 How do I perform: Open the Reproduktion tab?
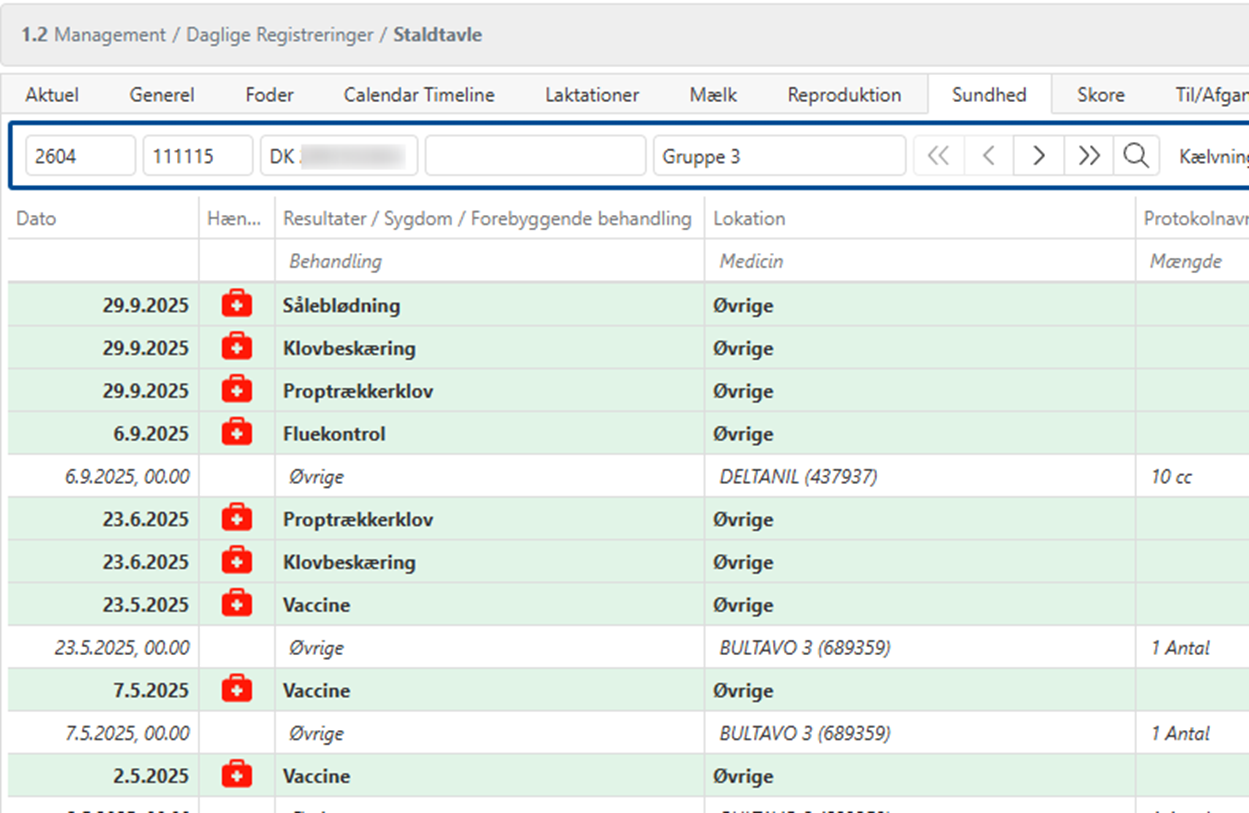coord(843,95)
